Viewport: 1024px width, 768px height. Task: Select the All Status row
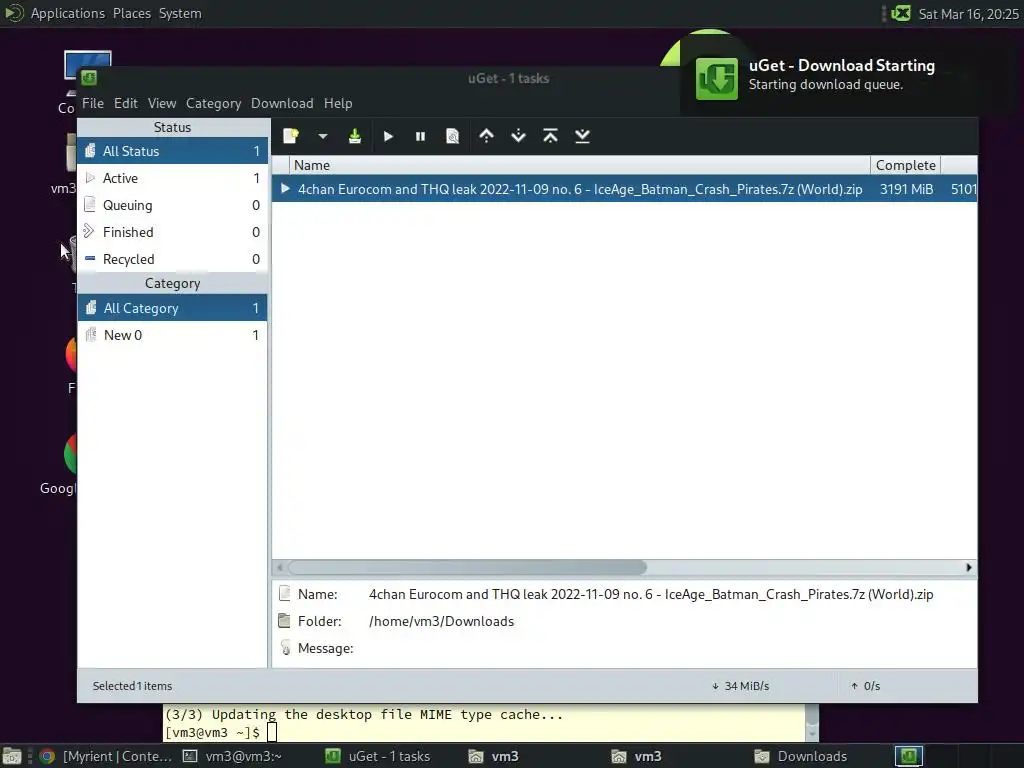click(172, 151)
